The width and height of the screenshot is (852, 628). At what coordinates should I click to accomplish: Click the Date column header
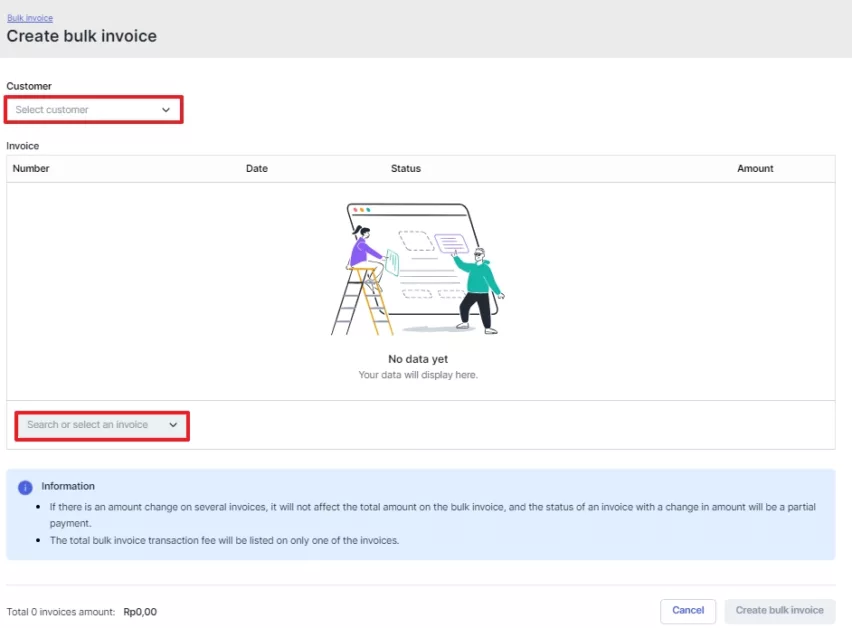[256, 168]
